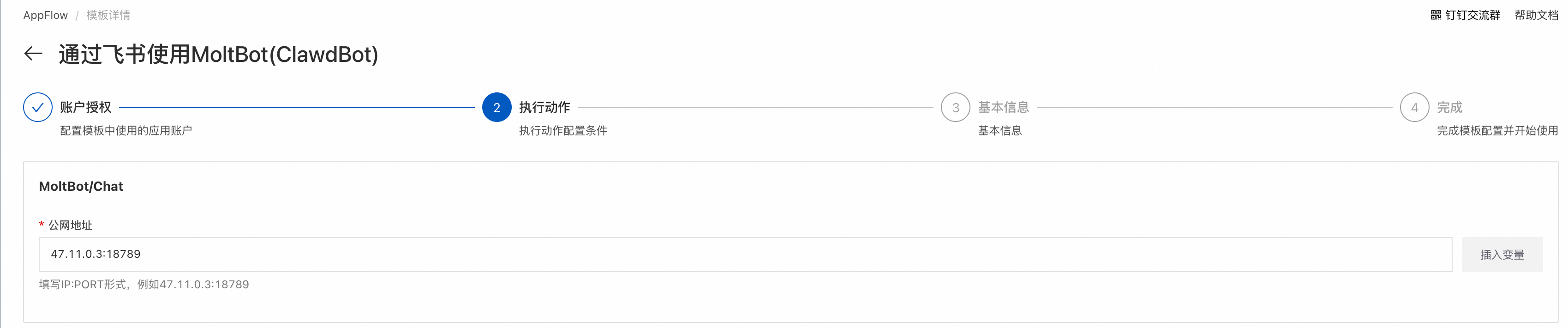Screen dimensions: 1568x328
Task: Select the 完成 step label
Action: (1448, 107)
